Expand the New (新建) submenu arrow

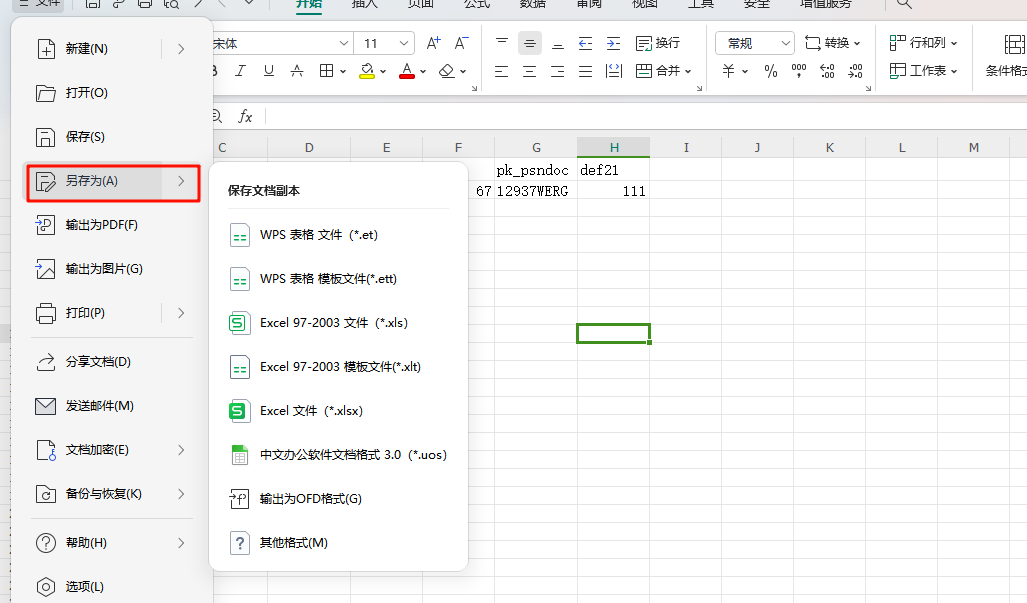coord(181,49)
